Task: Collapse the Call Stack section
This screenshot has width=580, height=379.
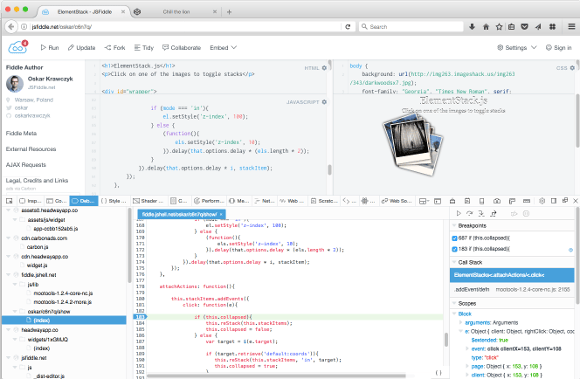Action: coord(454,262)
